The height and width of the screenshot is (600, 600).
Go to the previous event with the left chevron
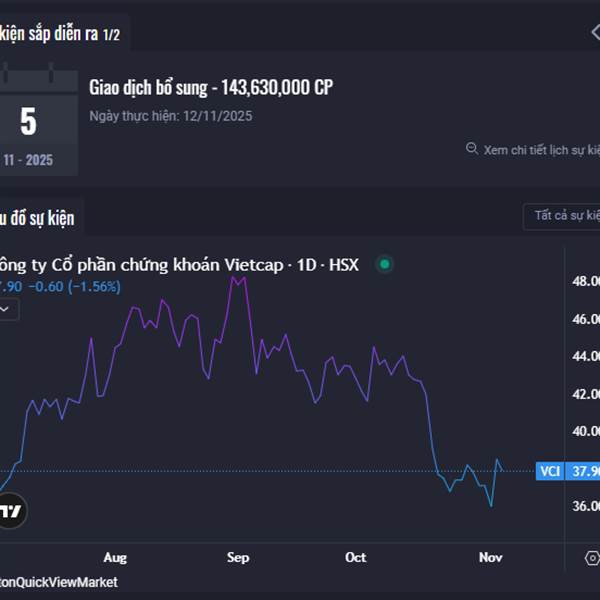pos(595,32)
